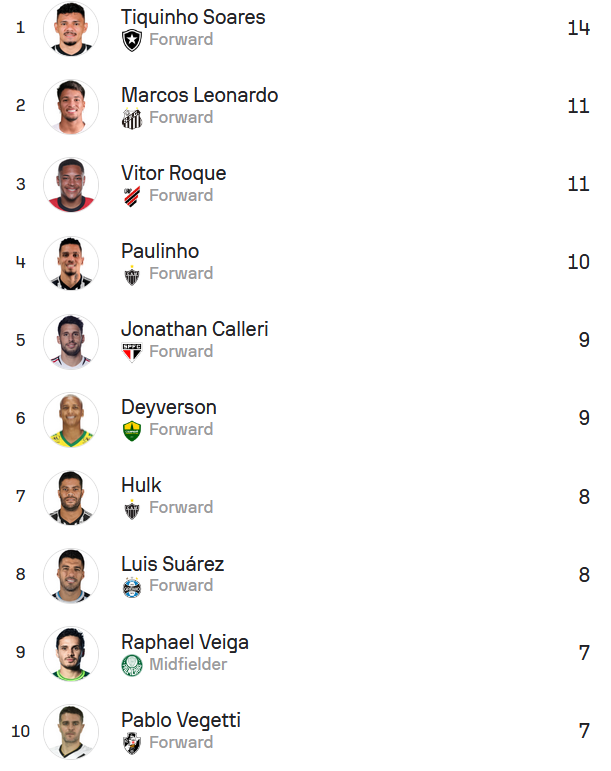Open Tiquinho Soares player photo
The height and width of the screenshot is (771, 611).
tap(71, 29)
